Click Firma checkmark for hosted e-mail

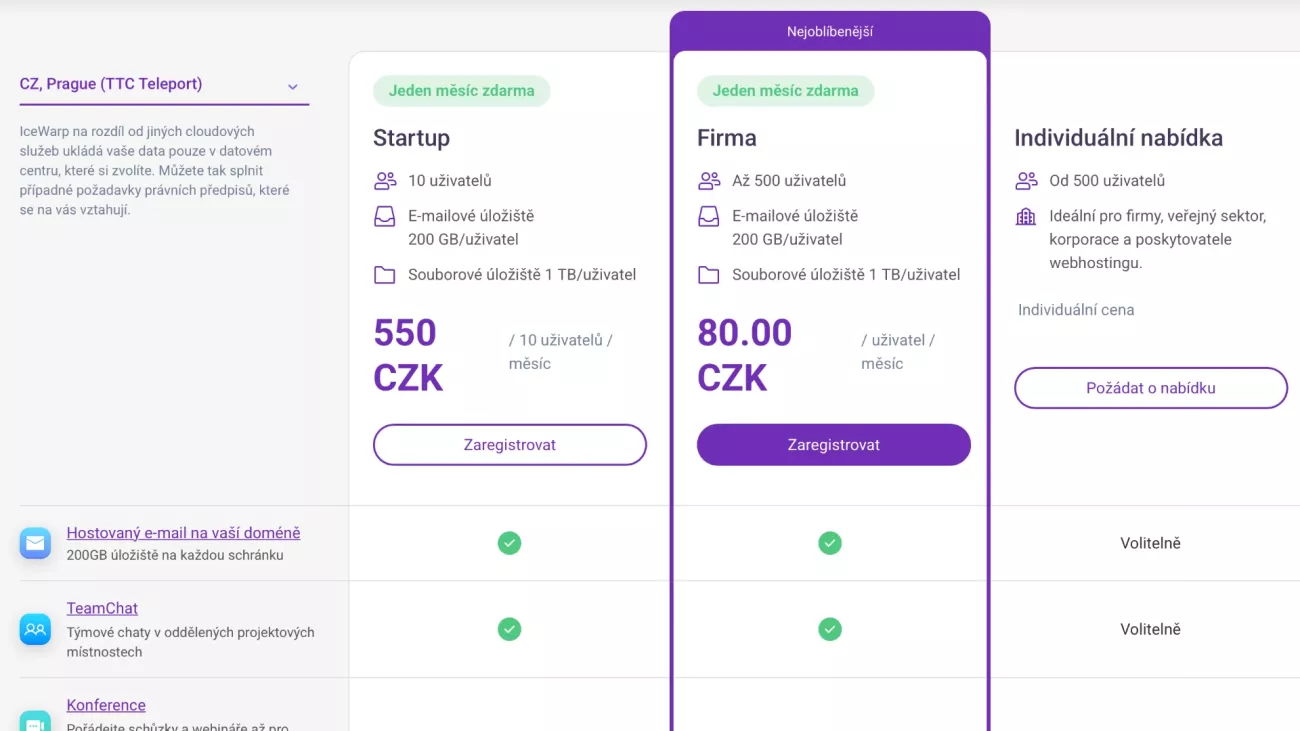(830, 543)
